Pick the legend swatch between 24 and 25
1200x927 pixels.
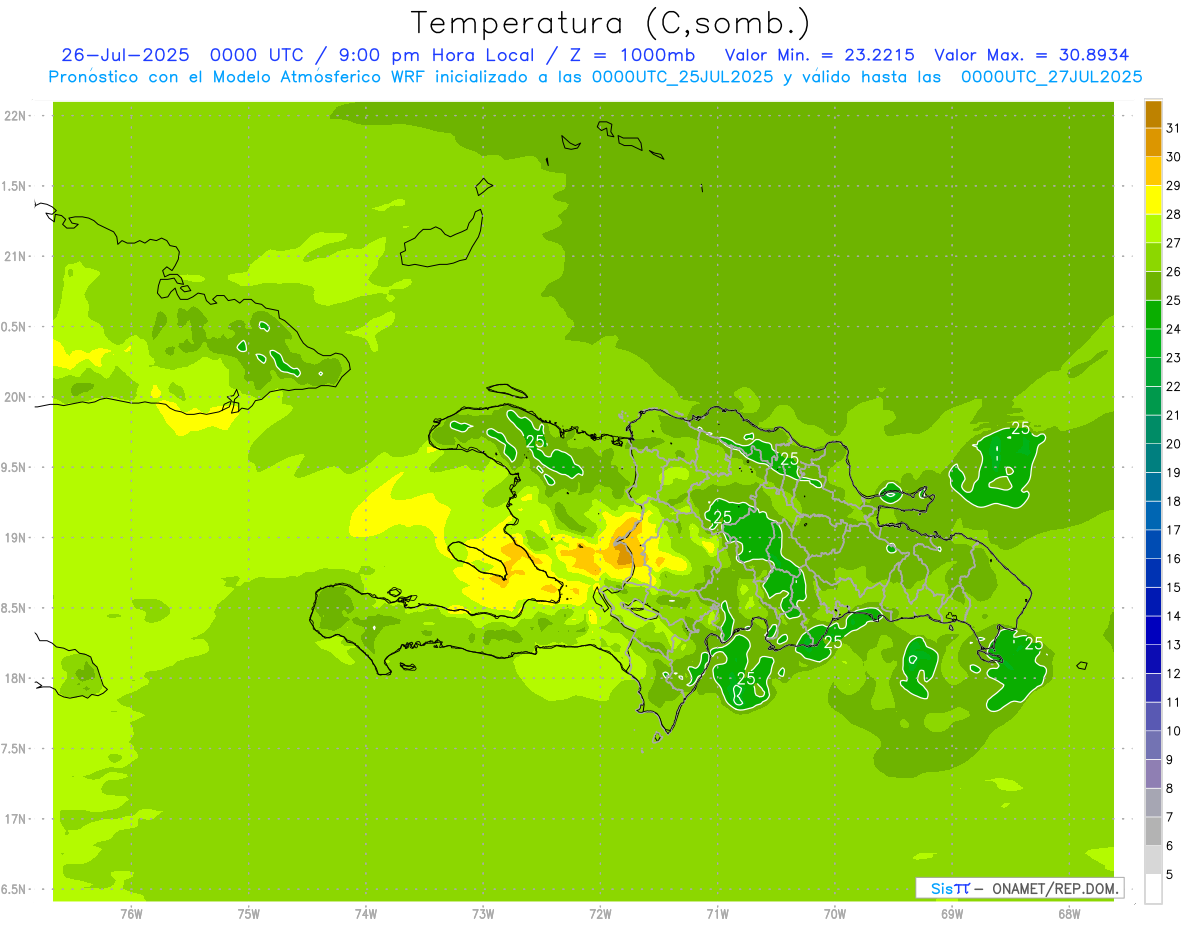pyautogui.click(x=1153, y=315)
